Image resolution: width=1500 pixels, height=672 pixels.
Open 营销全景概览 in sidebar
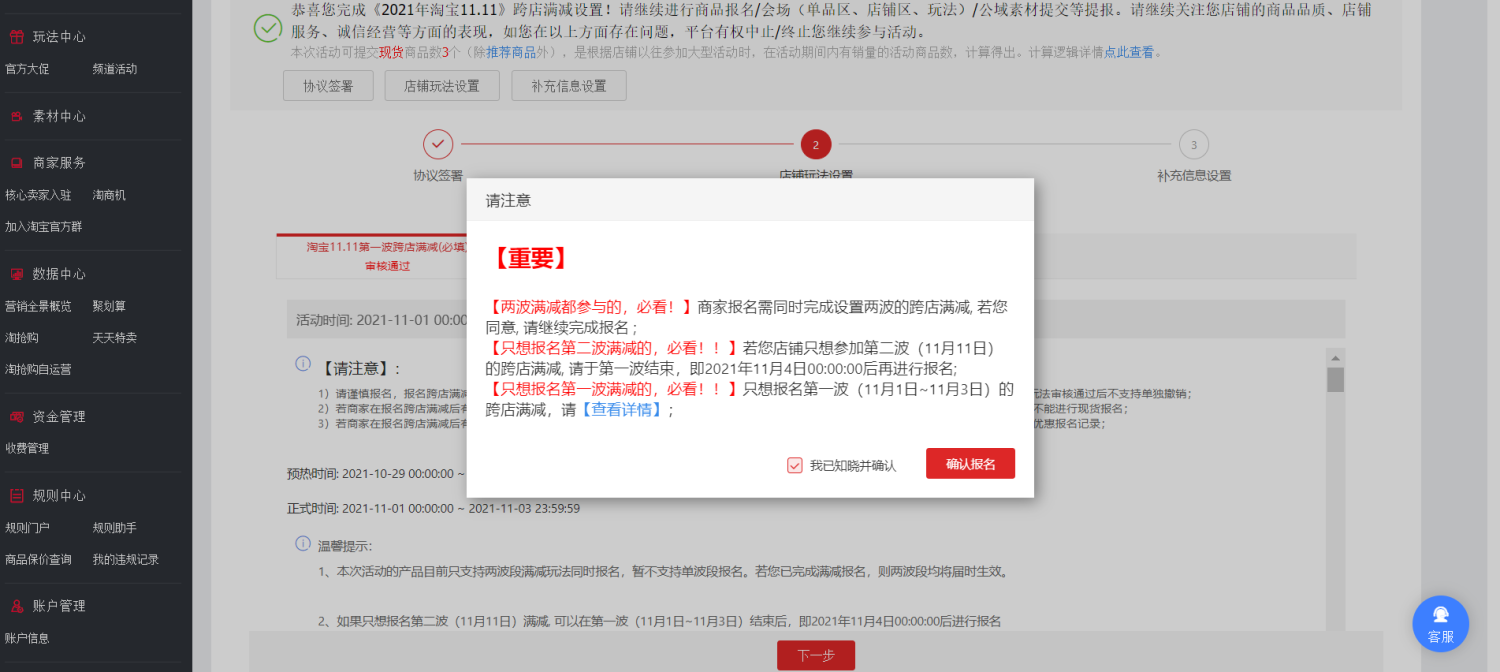38,306
